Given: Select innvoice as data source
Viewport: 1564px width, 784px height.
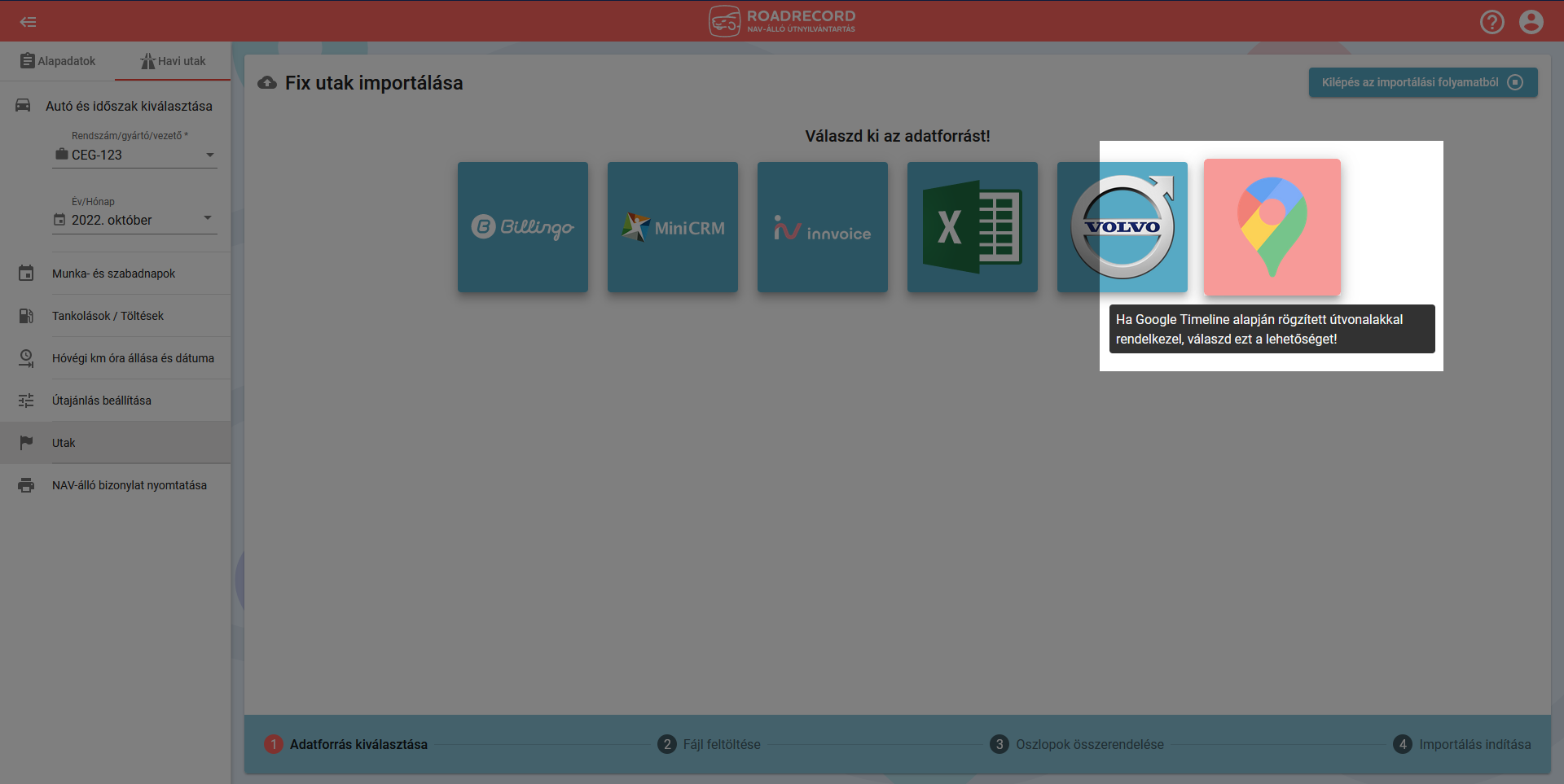Looking at the screenshot, I should click(x=823, y=227).
